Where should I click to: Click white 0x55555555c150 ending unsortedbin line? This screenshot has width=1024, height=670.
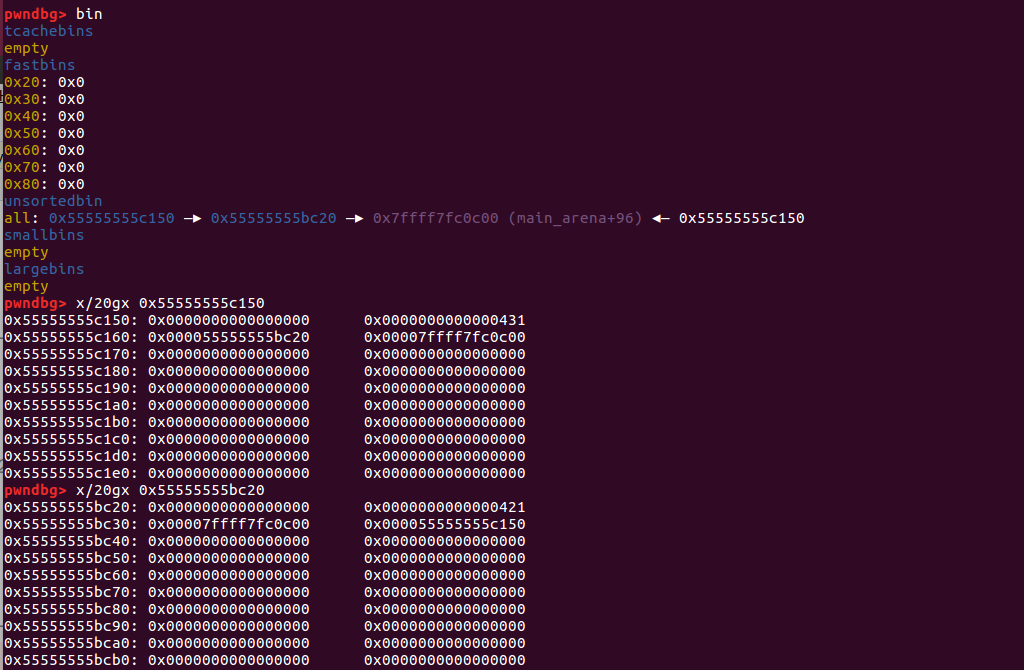[741, 218]
